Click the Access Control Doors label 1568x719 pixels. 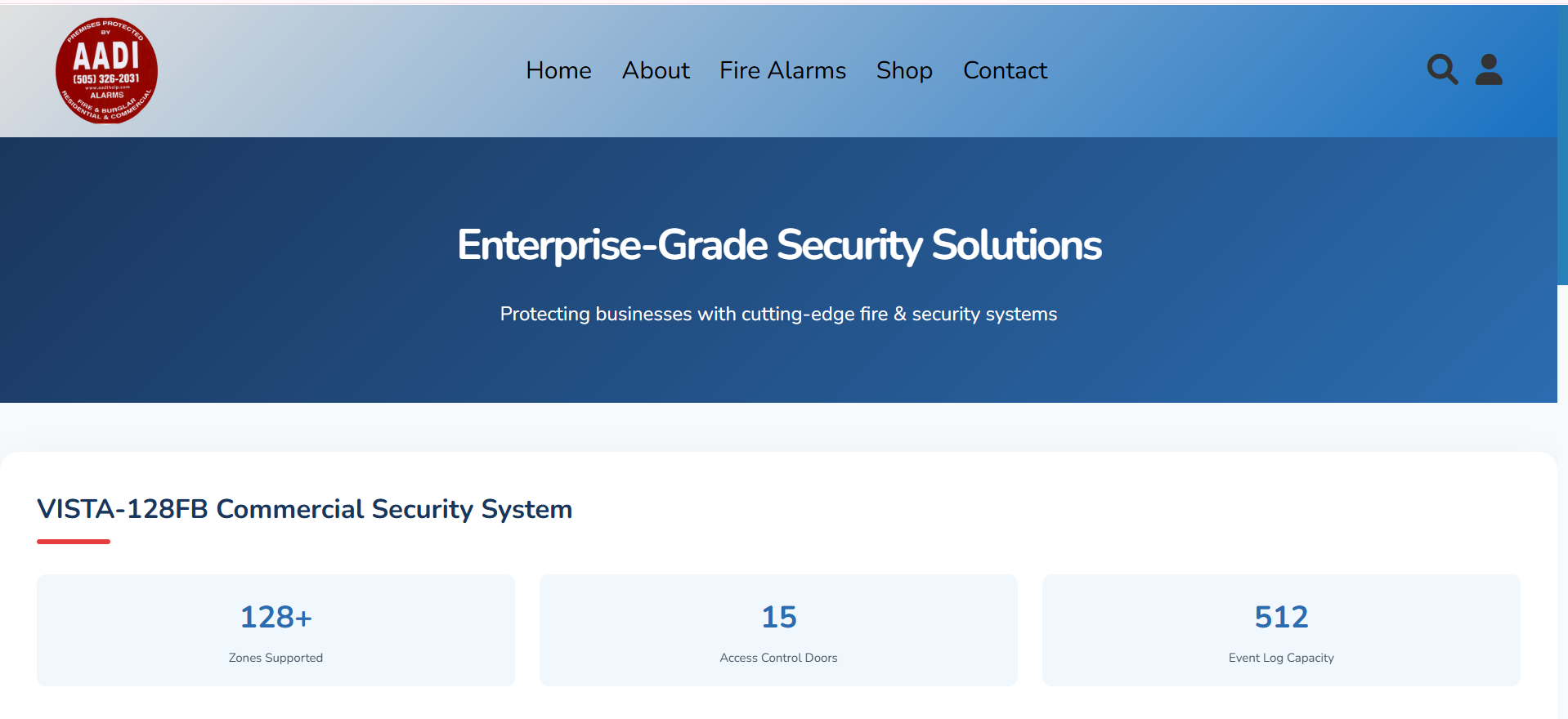point(778,658)
